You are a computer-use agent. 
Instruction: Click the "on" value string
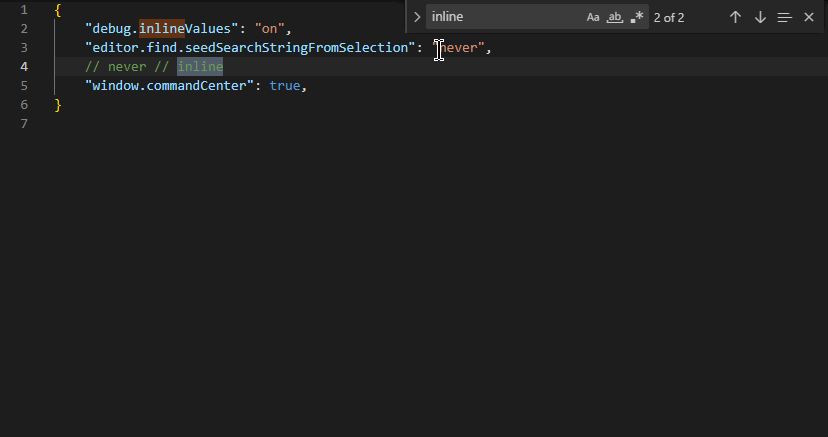coord(269,28)
